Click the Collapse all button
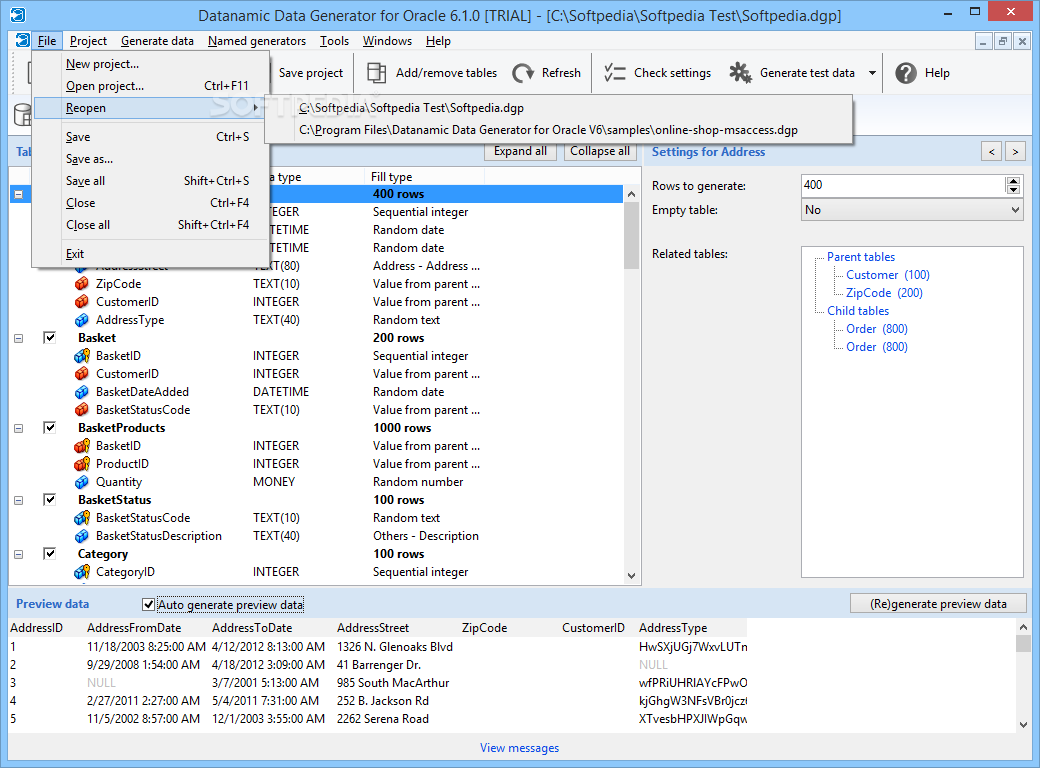Screen dimensions: 1040x768 click(600, 151)
